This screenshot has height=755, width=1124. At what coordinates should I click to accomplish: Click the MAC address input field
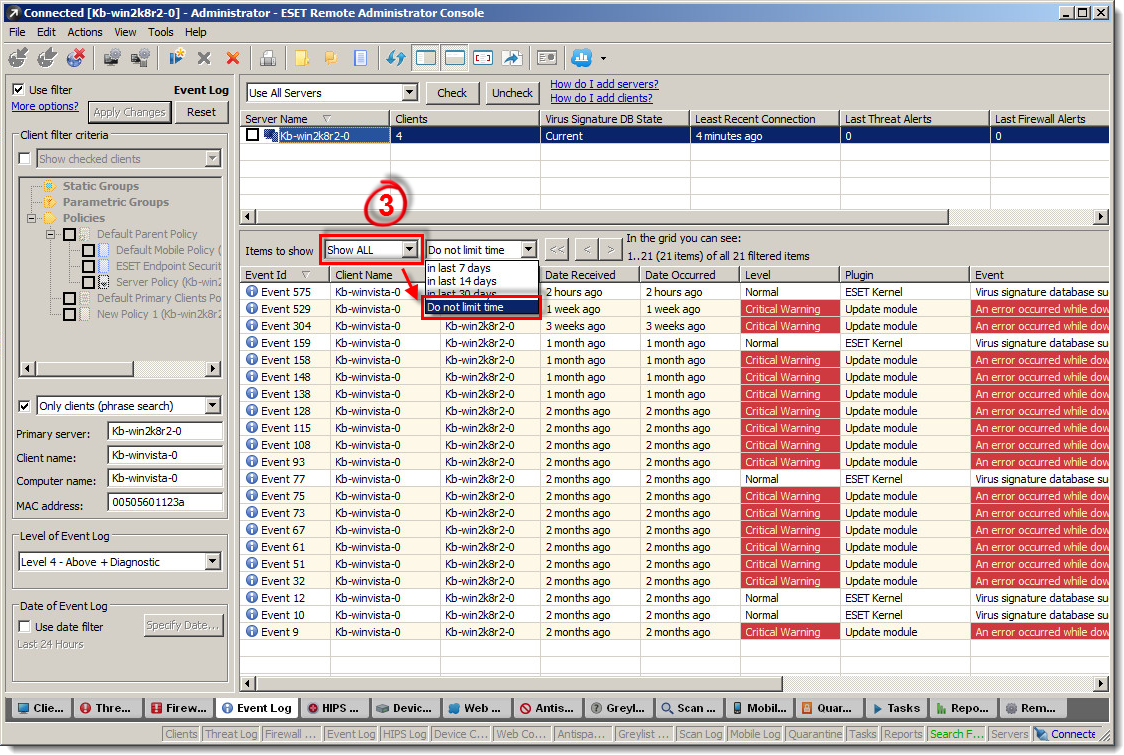pyautogui.click(x=165, y=502)
